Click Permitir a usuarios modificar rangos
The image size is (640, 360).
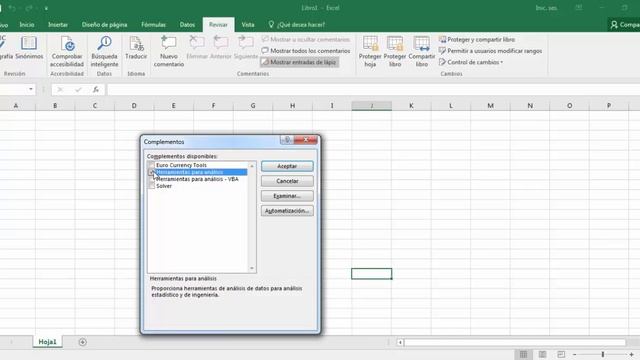[490, 51]
